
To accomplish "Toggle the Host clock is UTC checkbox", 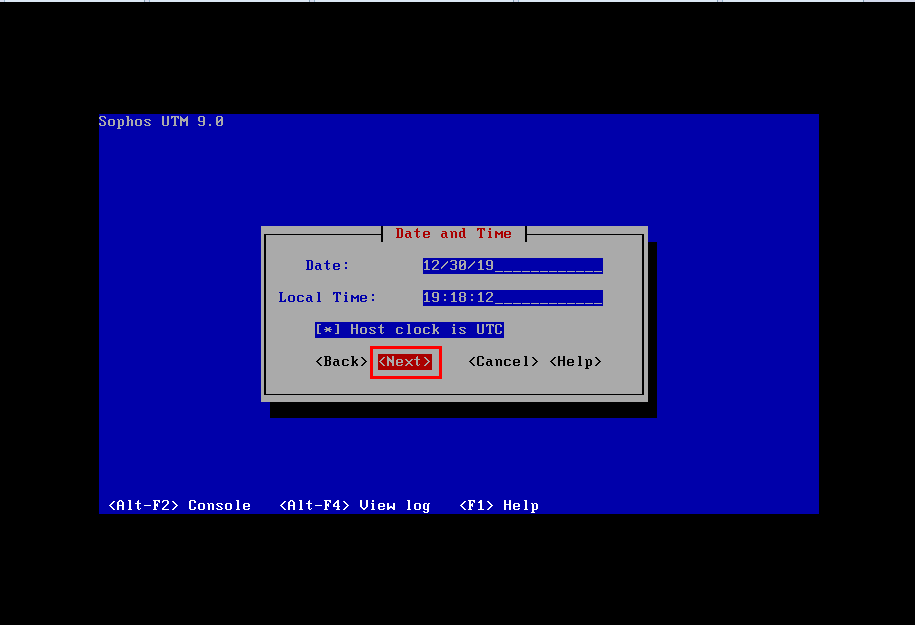I will coord(409,330).
